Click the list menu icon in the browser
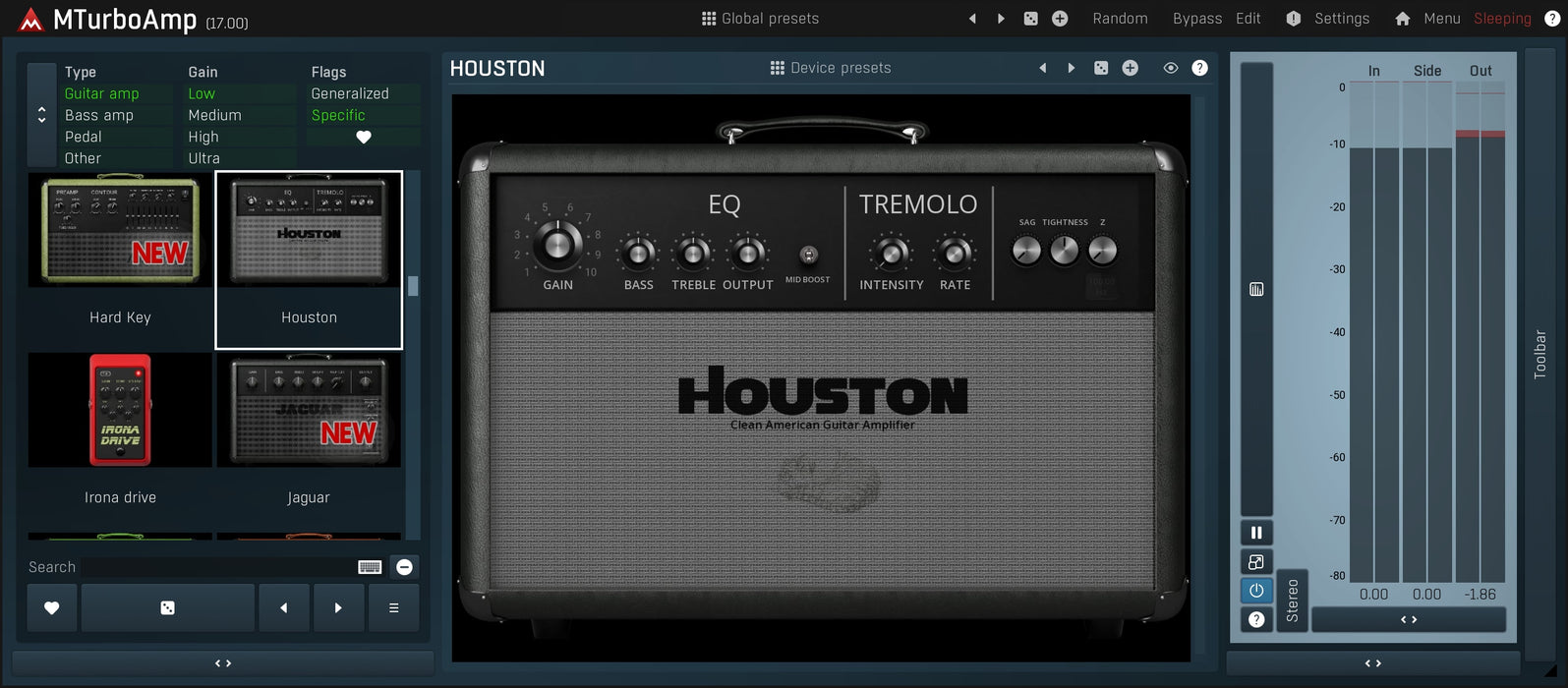This screenshot has height=688, width=1568. pos(393,608)
